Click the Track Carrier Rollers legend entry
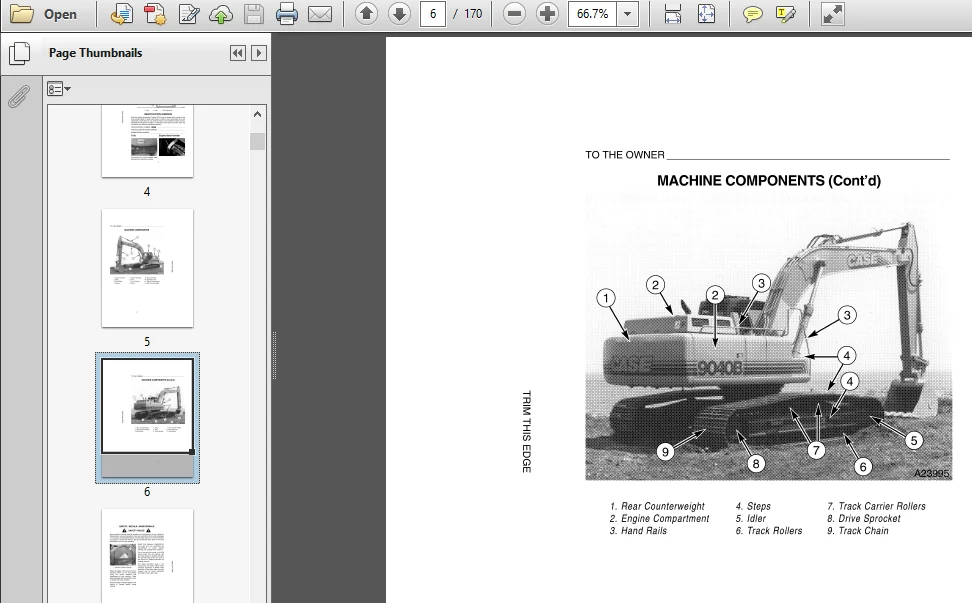The width and height of the screenshot is (972, 603). coord(876,506)
